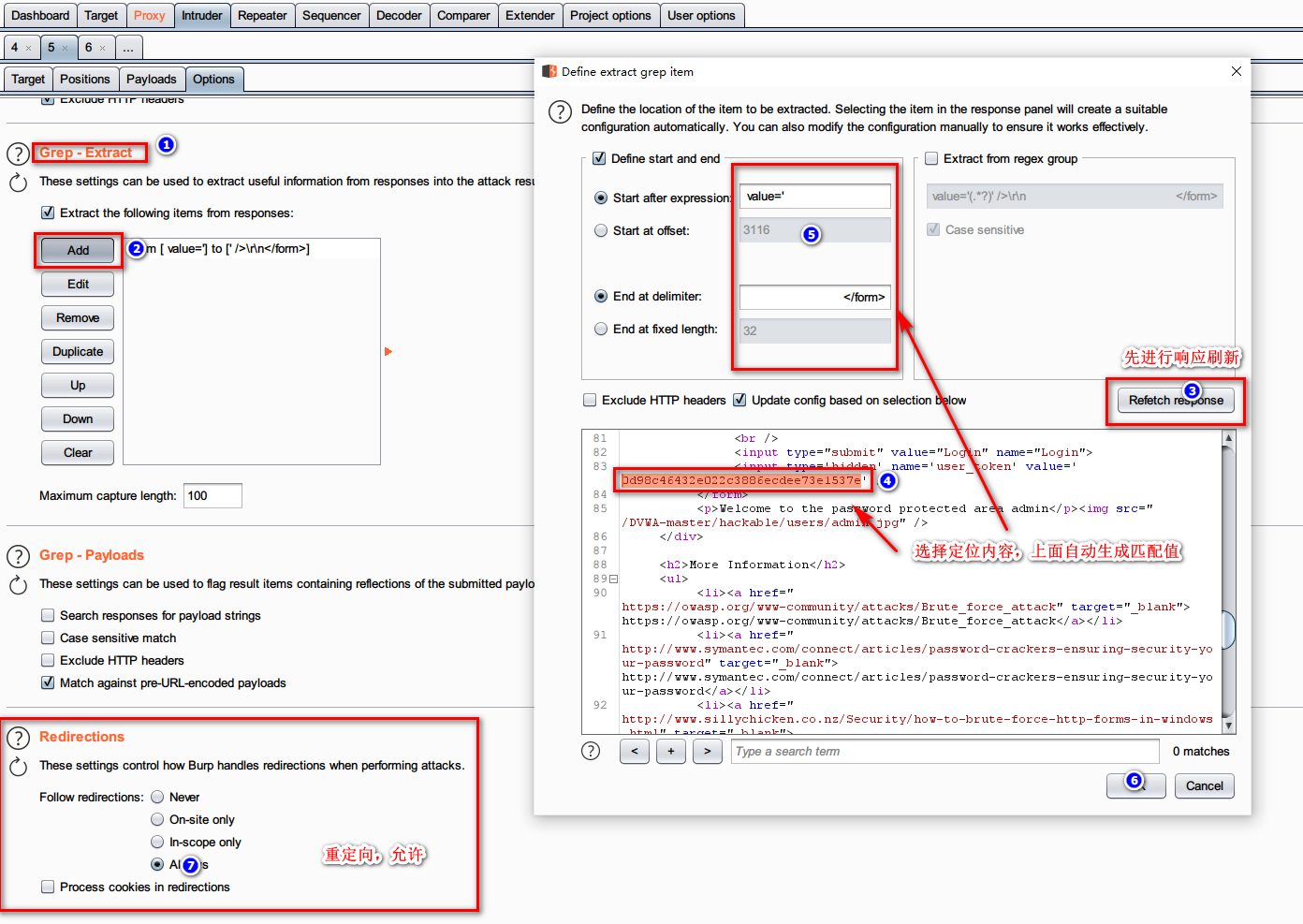The width and height of the screenshot is (1303, 924).
Task: Click the Edit button
Action: tap(78, 284)
